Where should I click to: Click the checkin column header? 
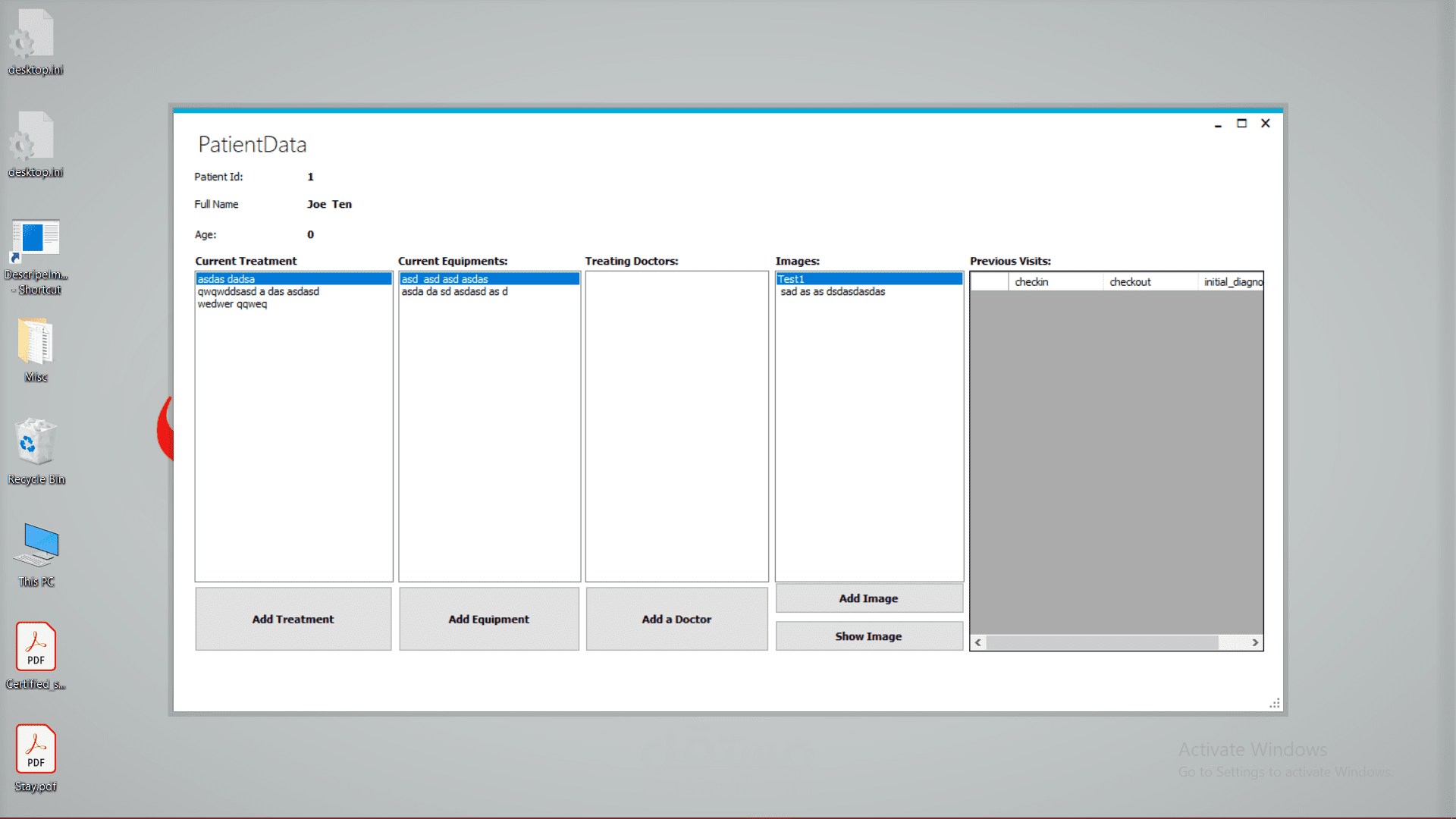1031,281
